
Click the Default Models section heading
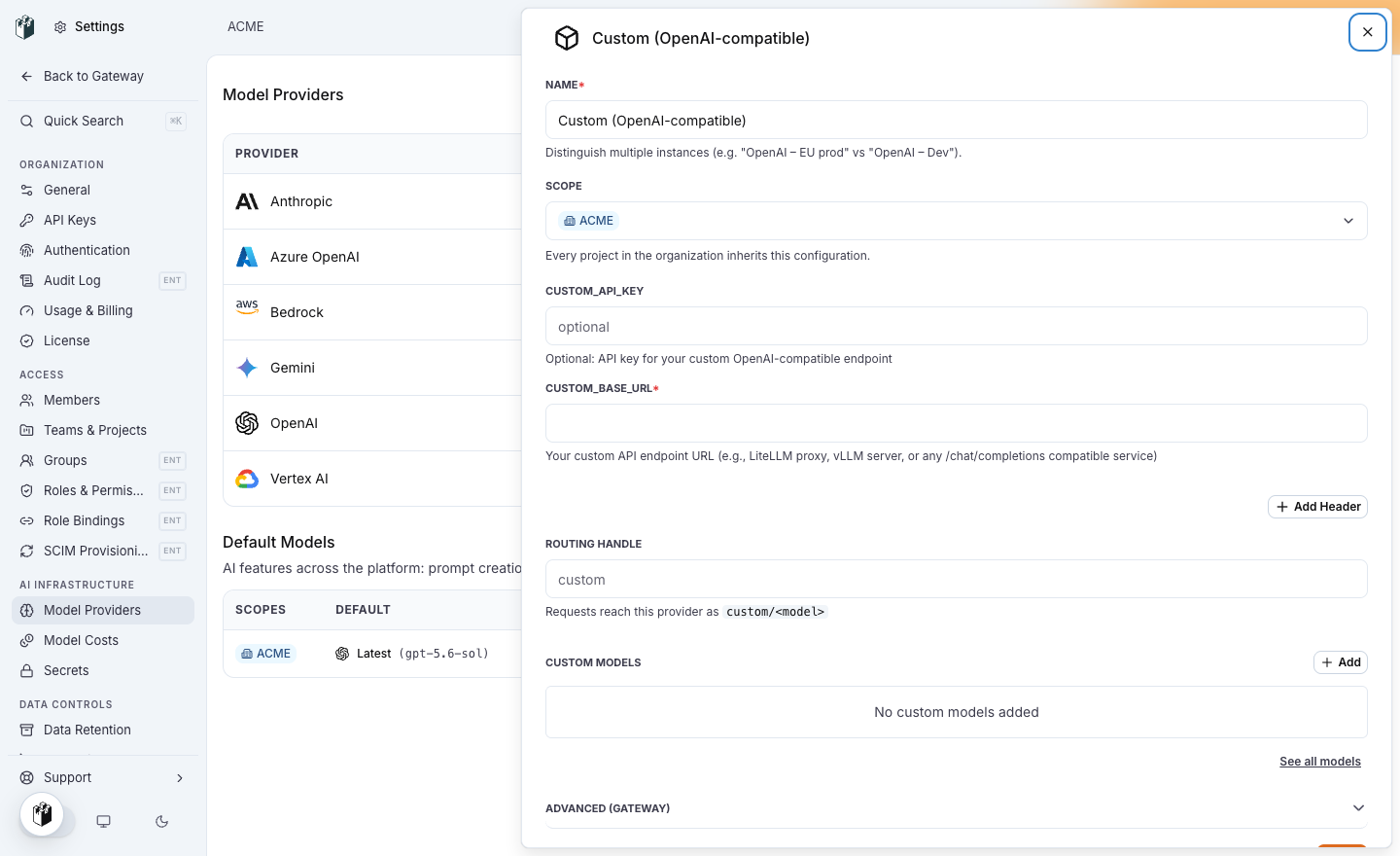tap(279, 543)
